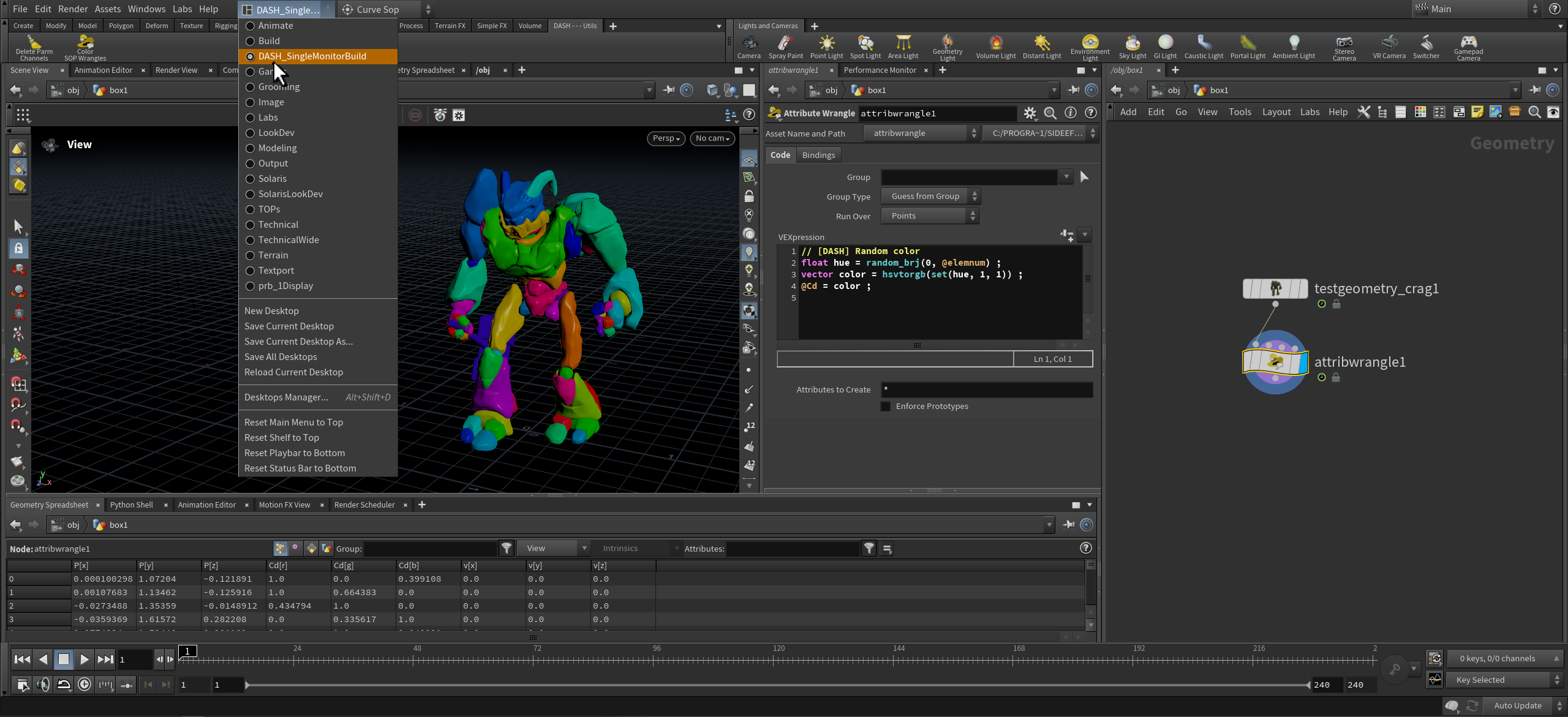The height and width of the screenshot is (717, 1568).
Task: Click the Gamepad Camera shelf tool
Action: tap(1468, 48)
